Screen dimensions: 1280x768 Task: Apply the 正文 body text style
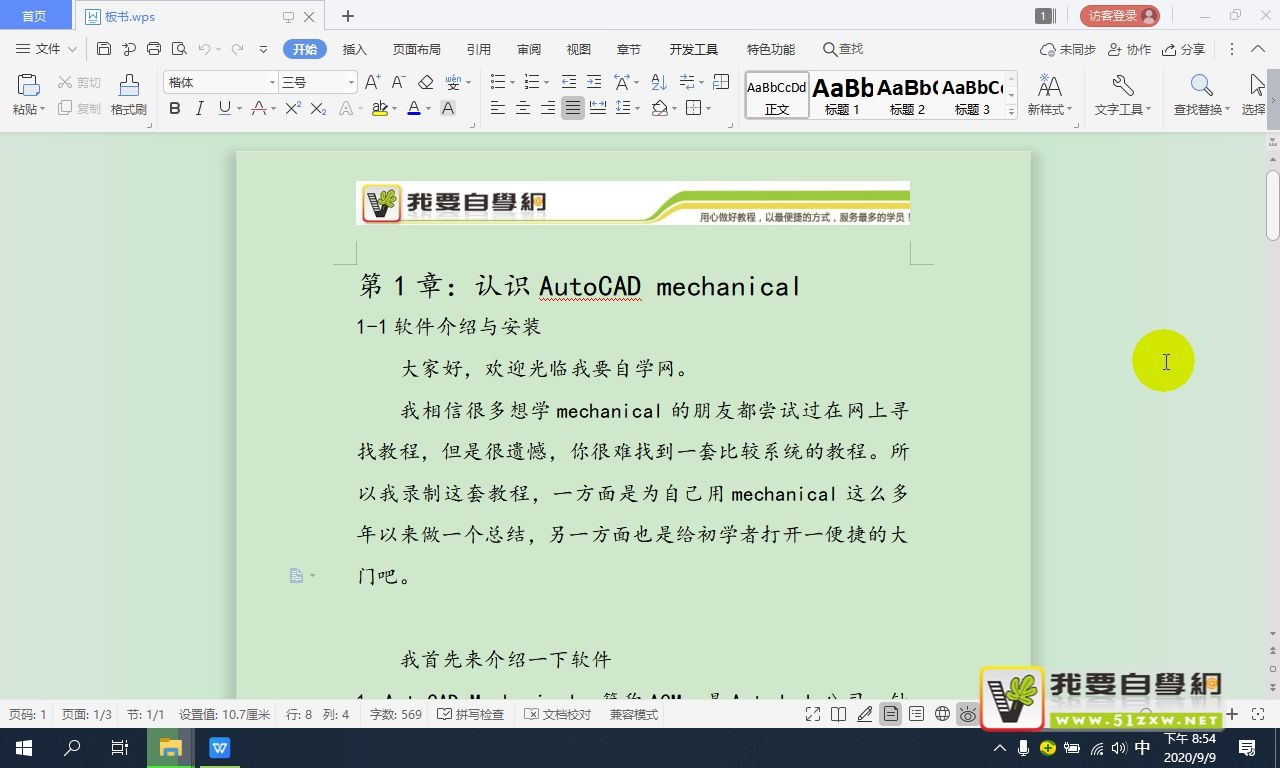click(x=777, y=97)
